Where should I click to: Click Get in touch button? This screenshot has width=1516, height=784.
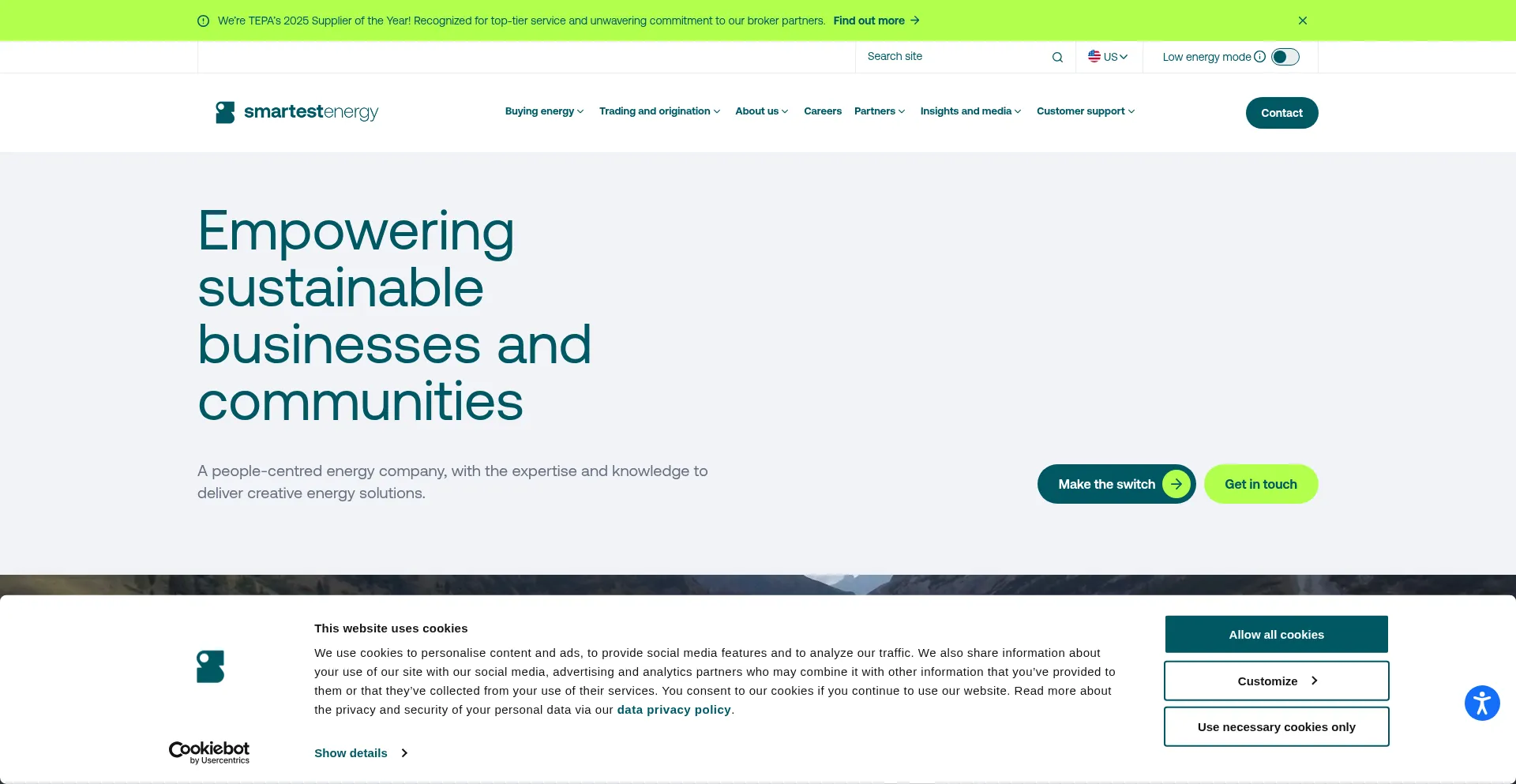pyautogui.click(x=1260, y=484)
